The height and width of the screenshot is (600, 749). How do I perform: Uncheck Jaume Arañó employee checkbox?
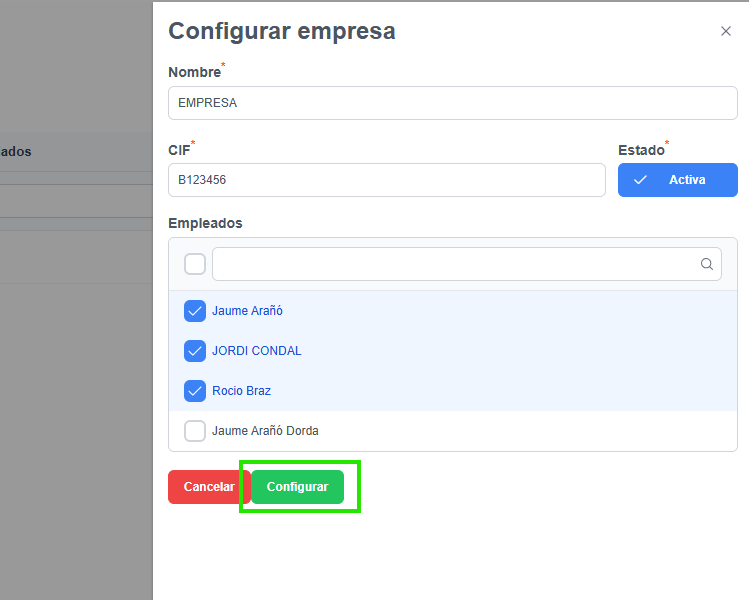point(195,311)
